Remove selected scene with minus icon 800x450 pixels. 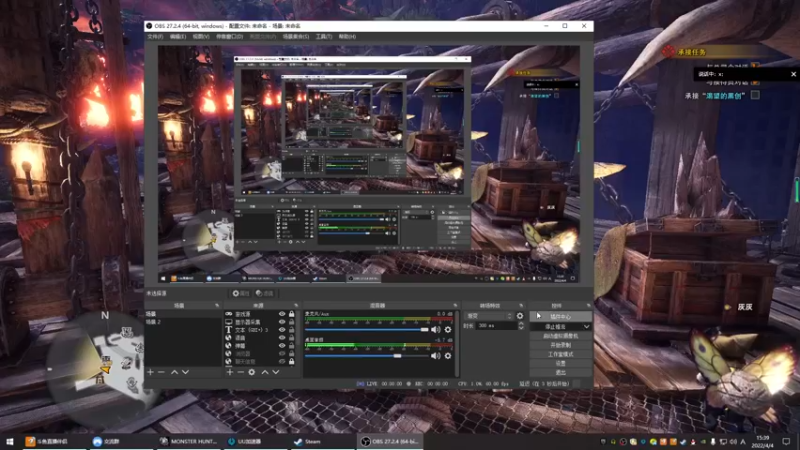[161, 372]
